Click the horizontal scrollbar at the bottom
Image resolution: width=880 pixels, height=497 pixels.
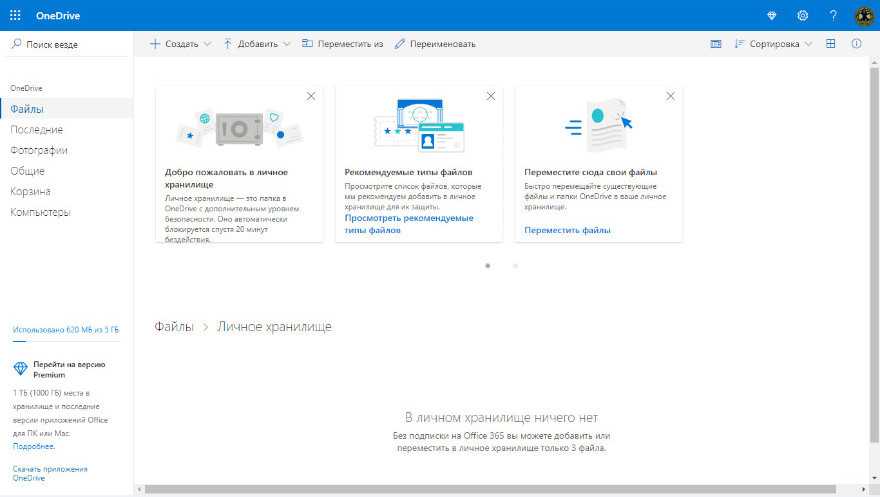coord(500,489)
